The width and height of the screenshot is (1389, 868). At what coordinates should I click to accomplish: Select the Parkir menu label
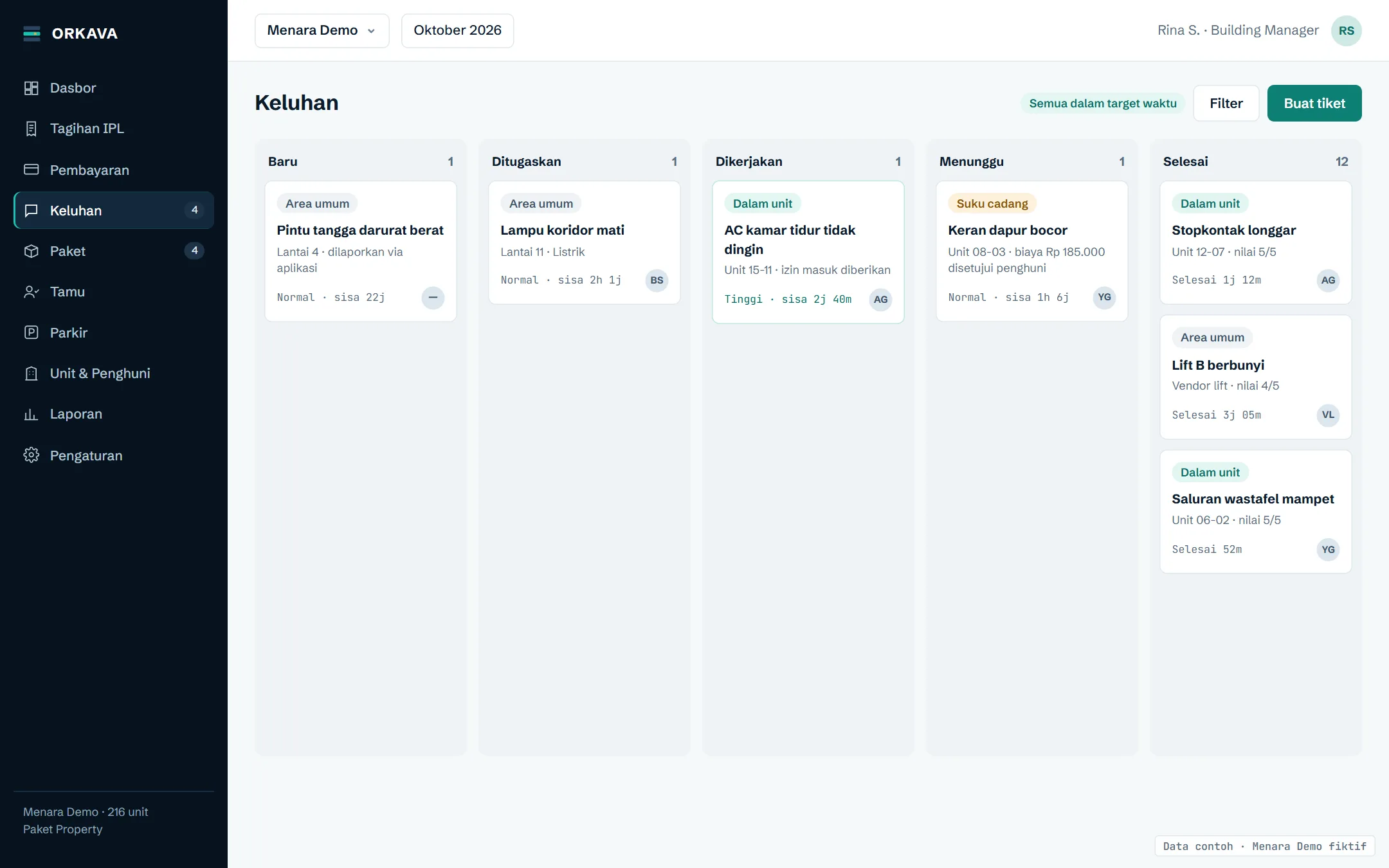pos(68,333)
